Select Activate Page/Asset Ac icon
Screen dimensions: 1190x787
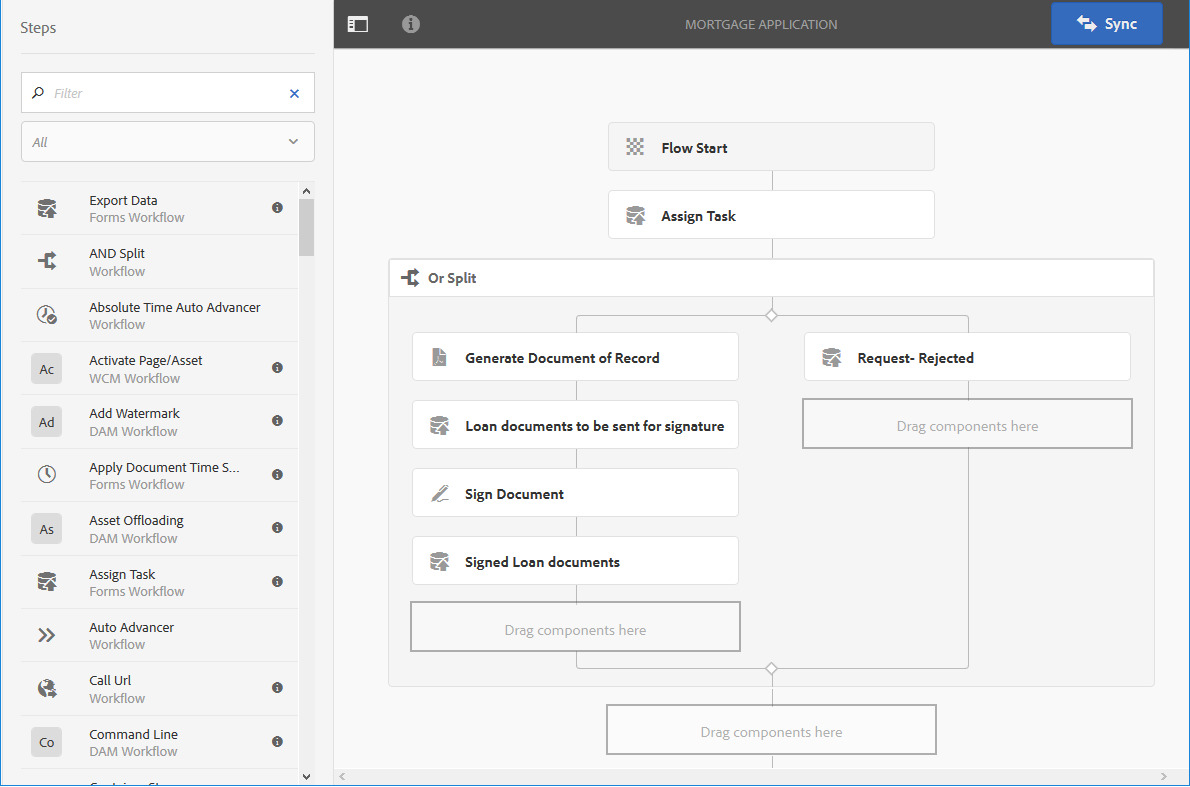click(46, 369)
